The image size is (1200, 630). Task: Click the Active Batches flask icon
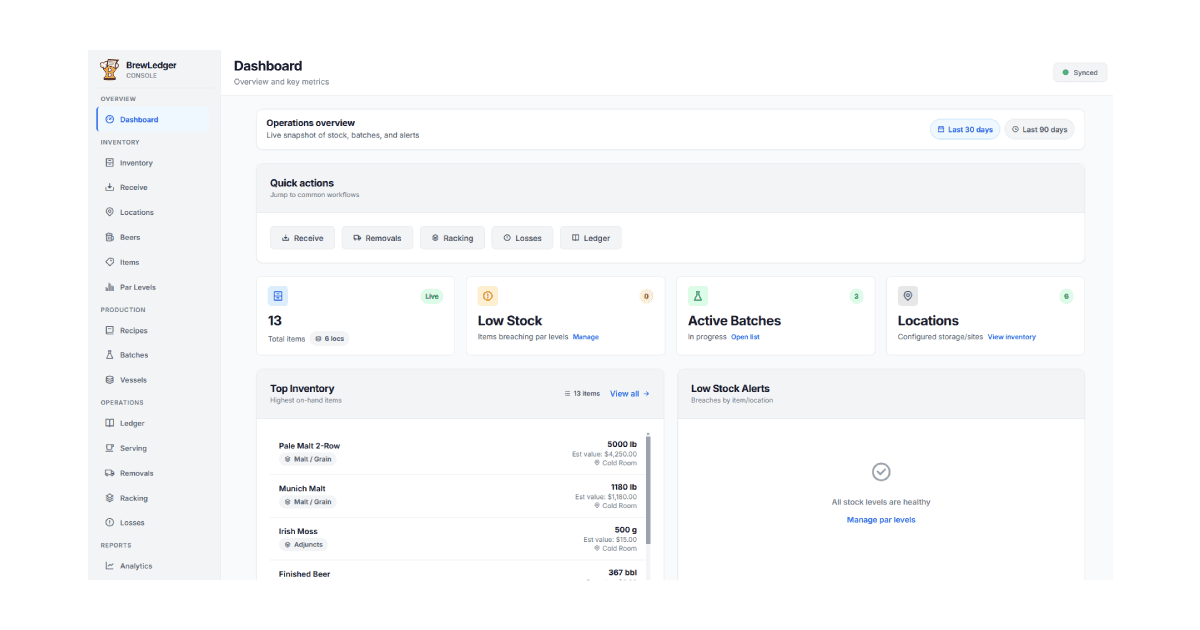698,296
